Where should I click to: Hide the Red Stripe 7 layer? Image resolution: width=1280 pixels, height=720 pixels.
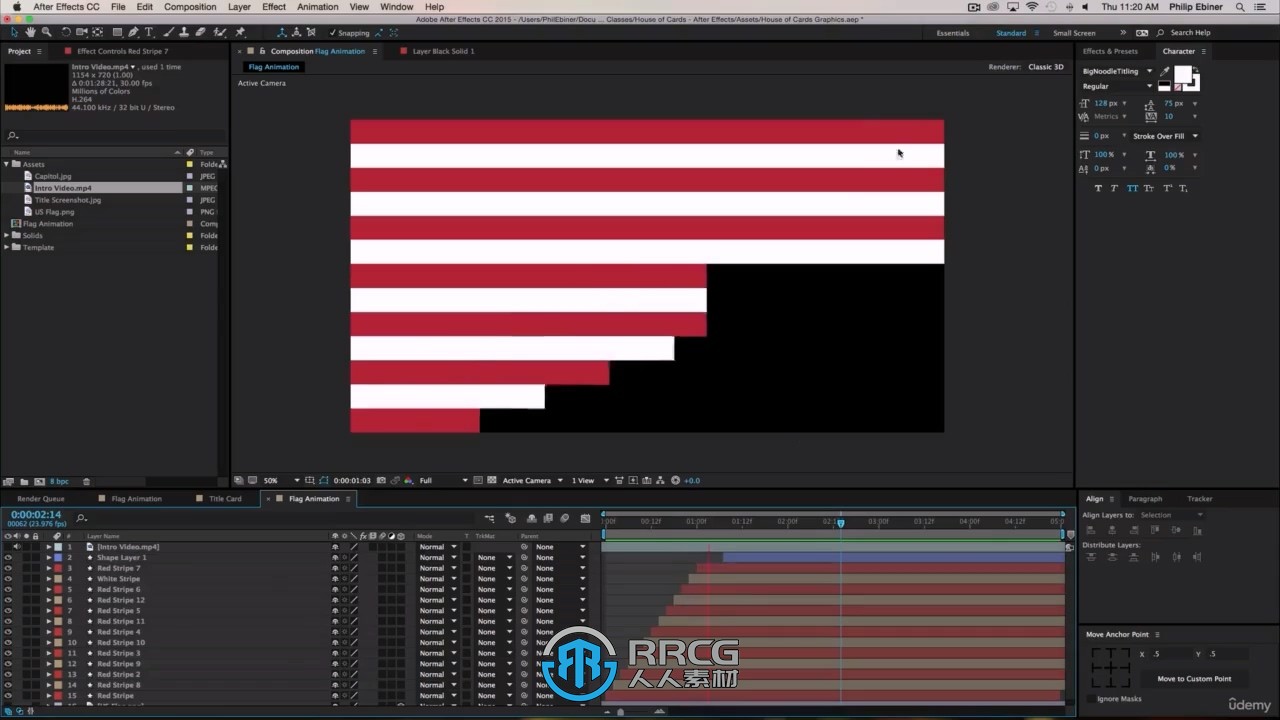(x=8, y=568)
